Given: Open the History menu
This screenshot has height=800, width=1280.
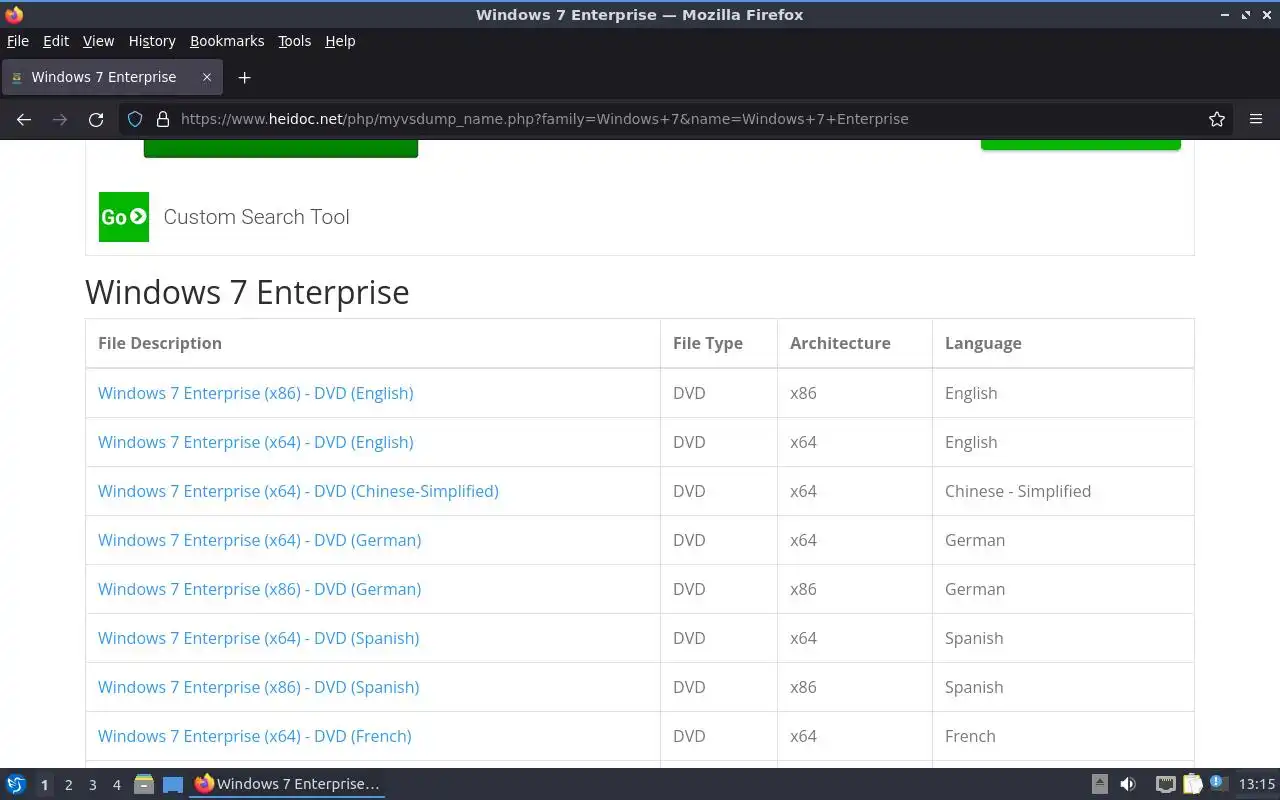Looking at the screenshot, I should click(x=152, y=41).
